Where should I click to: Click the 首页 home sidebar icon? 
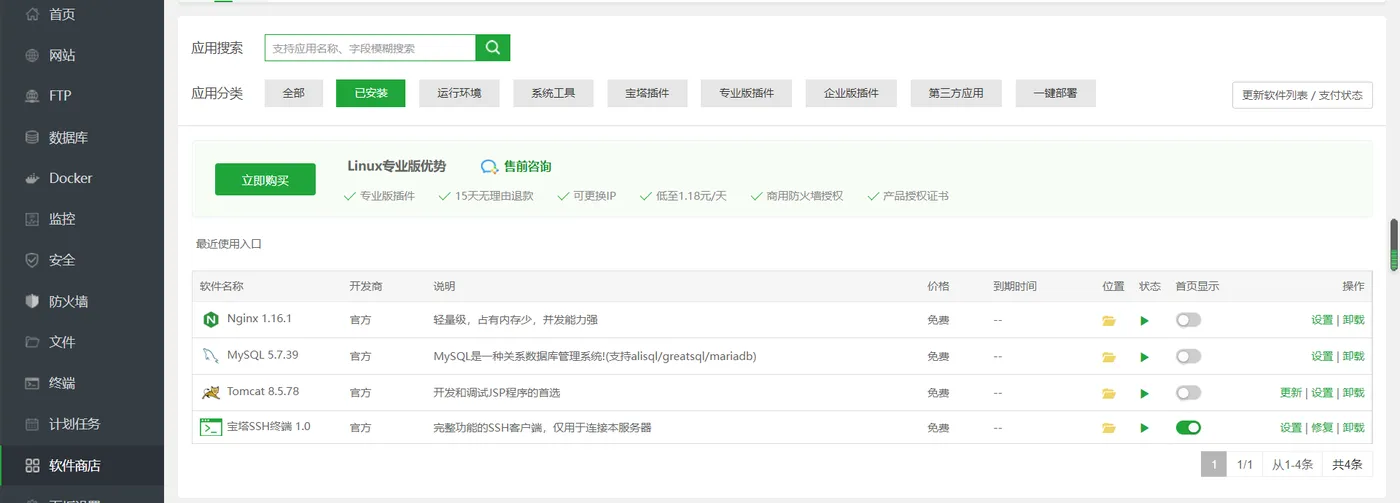coord(32,14)
